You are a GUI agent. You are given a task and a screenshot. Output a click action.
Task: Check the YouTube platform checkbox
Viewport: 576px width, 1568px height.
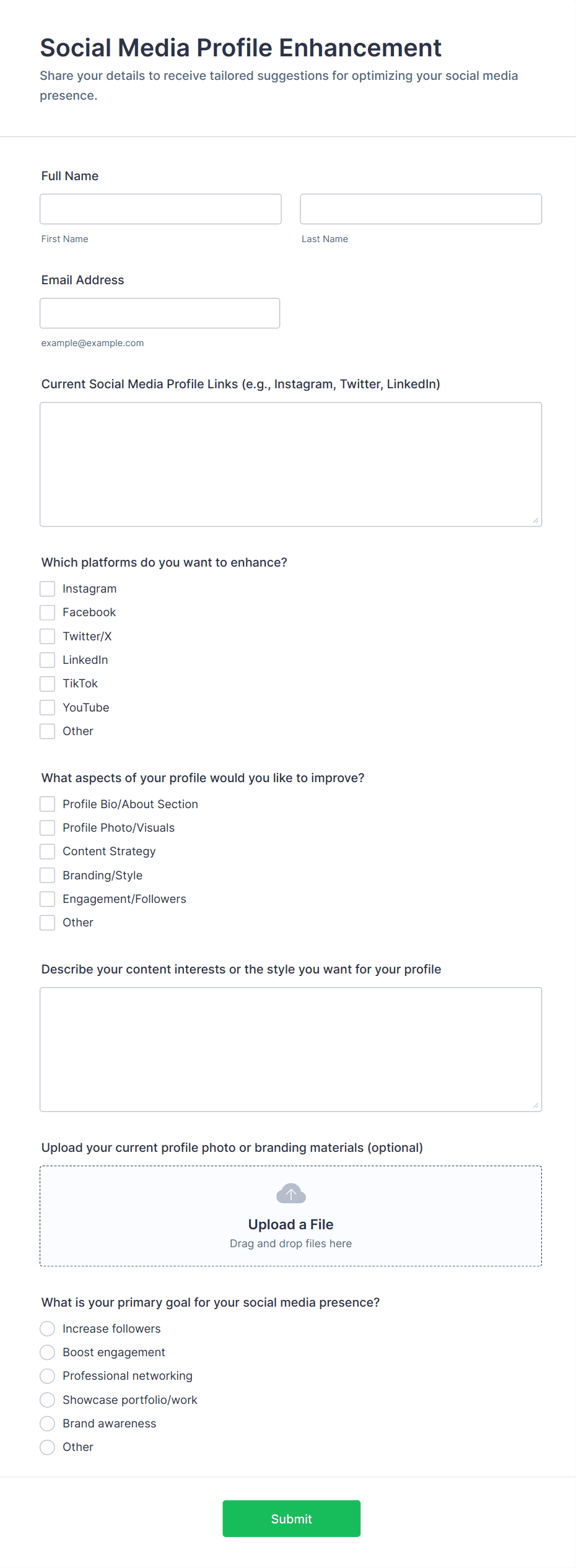(x=47, y=707)
